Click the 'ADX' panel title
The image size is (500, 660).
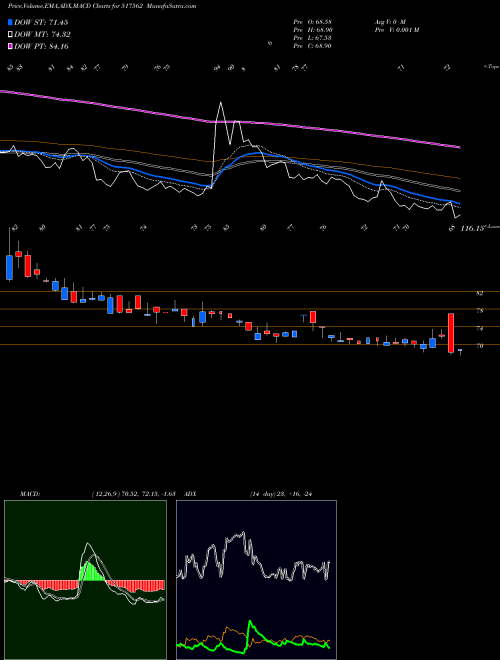coord(190,494)
